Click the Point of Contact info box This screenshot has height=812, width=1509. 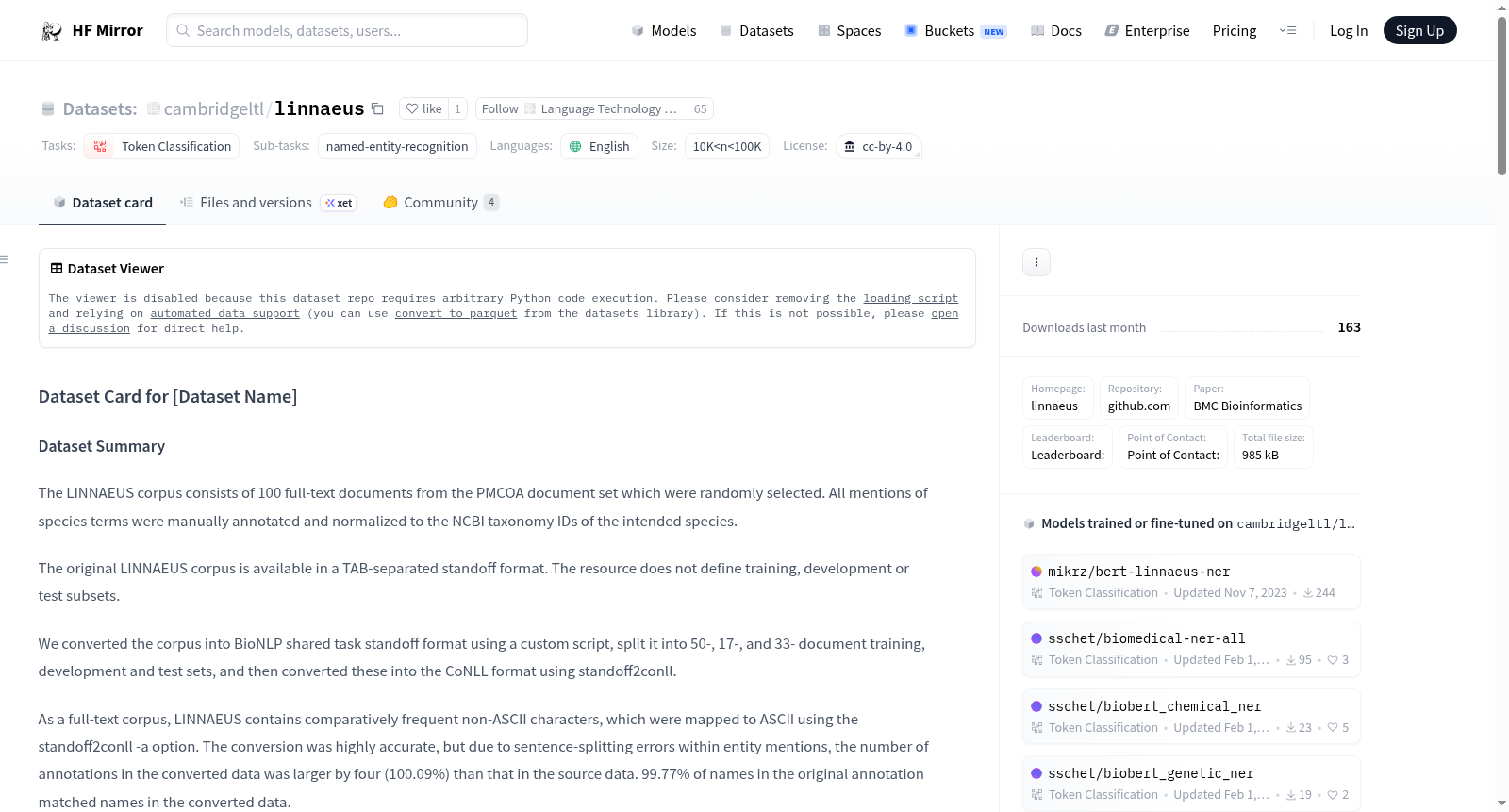tap(1173, 446)
